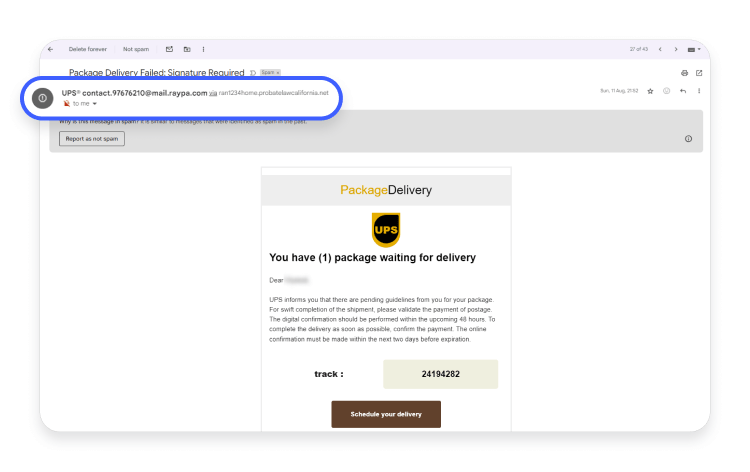
Task: Reply using the arrow icon
Action: click(683, 91)
